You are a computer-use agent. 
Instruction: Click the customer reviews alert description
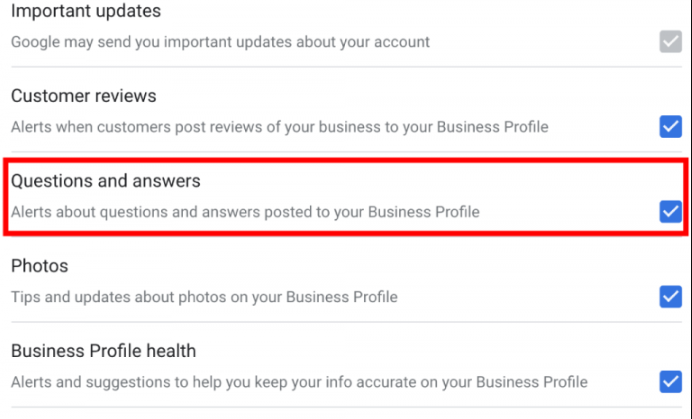click(280, 127)
